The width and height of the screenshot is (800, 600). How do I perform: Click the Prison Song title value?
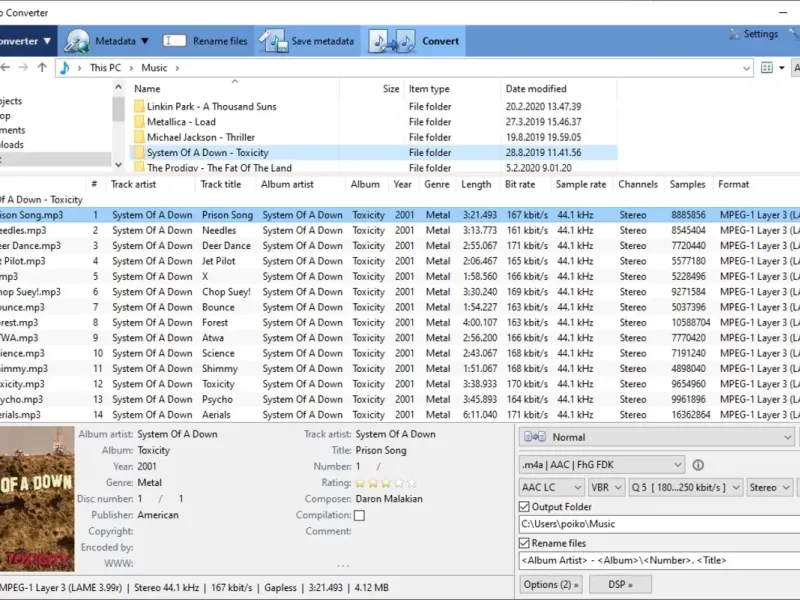coord(381,450)
